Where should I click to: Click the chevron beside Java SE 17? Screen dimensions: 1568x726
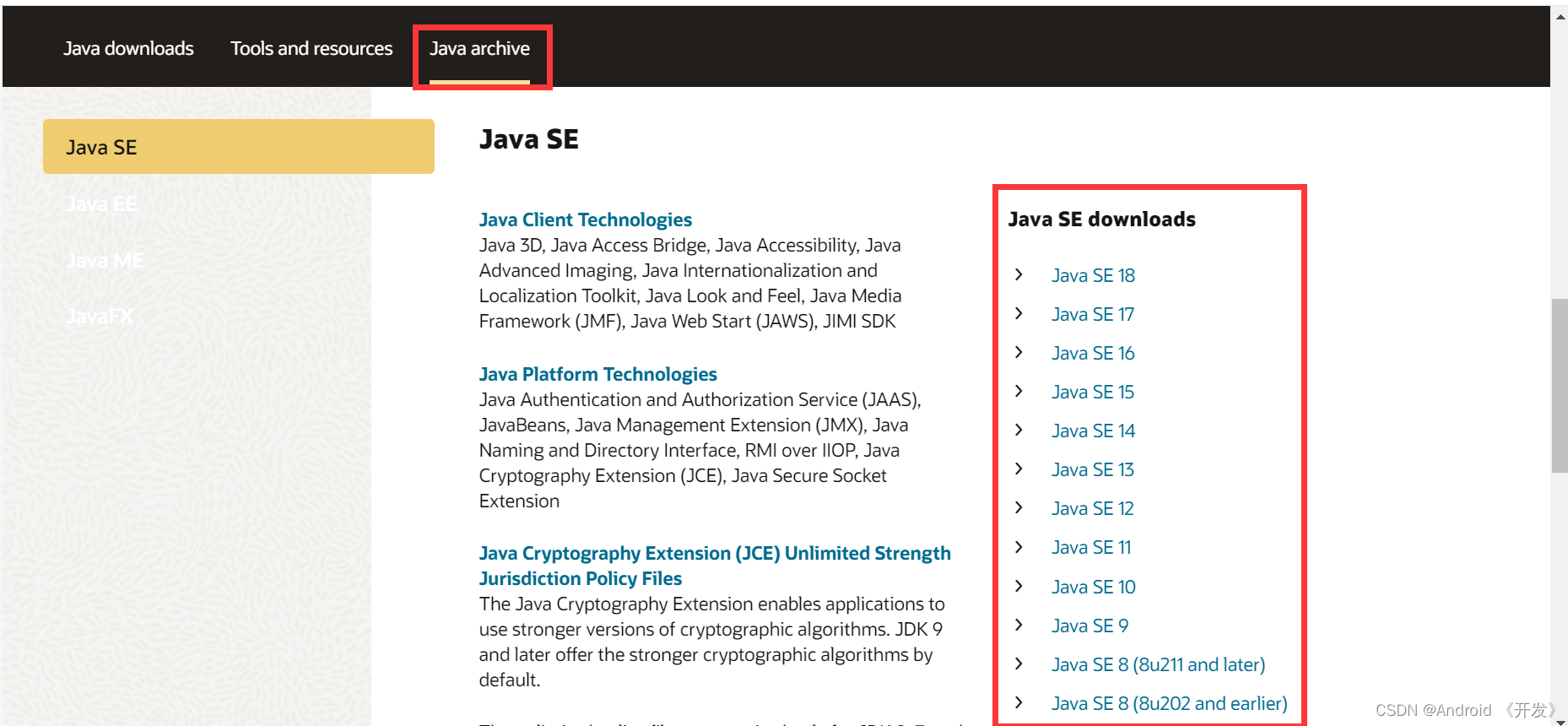point(1019,313)
